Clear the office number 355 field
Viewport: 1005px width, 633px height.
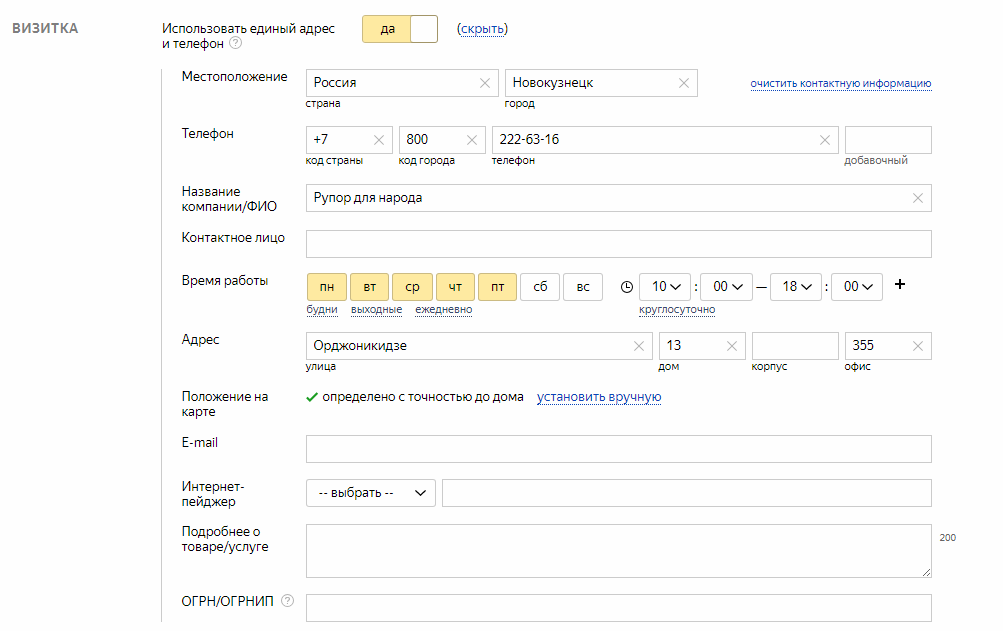pos(918,346)
